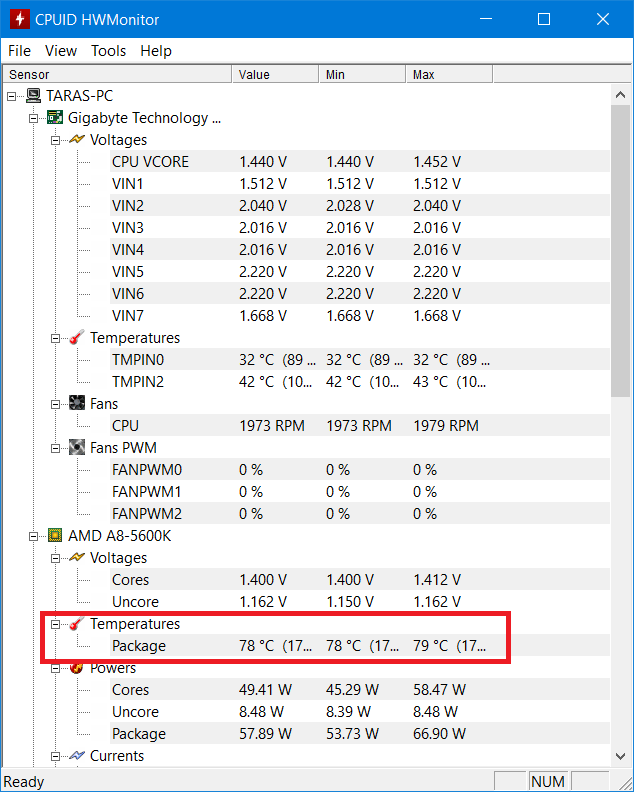Screen dimensions: 634x792
Task: Select the TMPIN2 temperature row
Action: pos(360,381)
